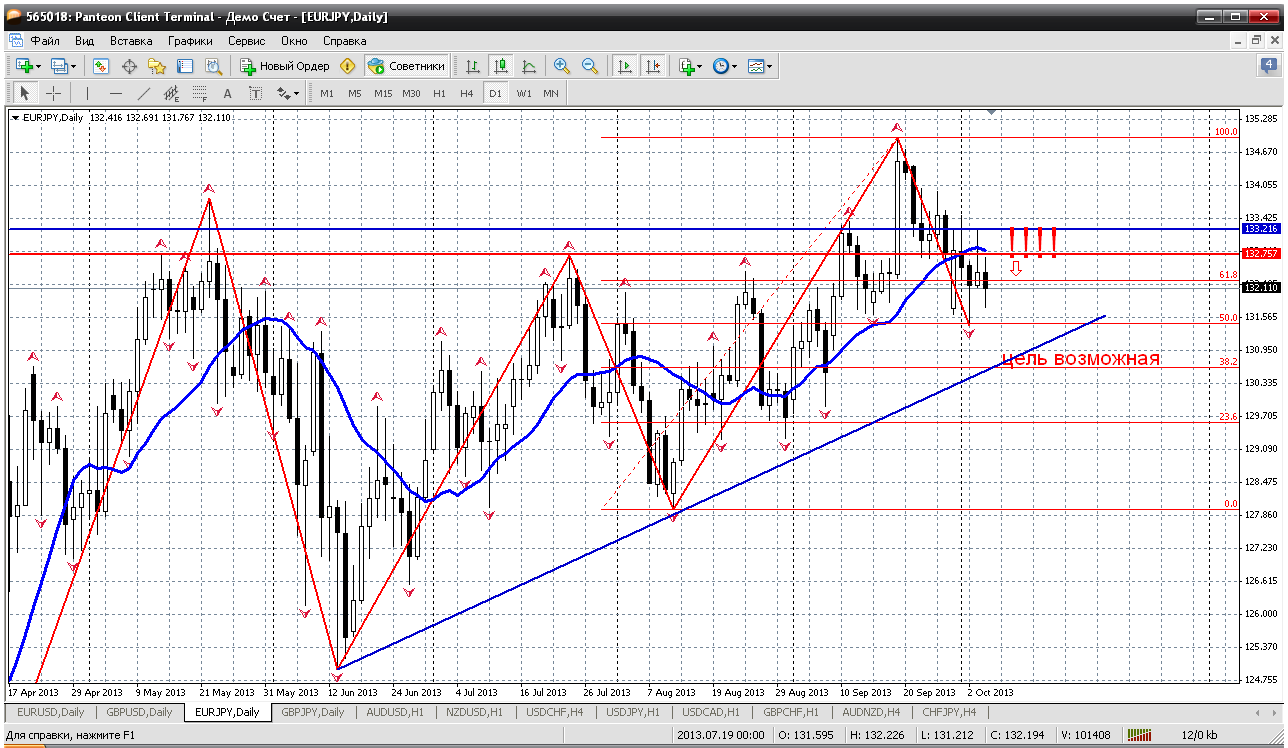Switch to the EURUSD,Daily chart tab
Image resolution: width=1288 pixels, height=748 pixels.
coord(50,712)
